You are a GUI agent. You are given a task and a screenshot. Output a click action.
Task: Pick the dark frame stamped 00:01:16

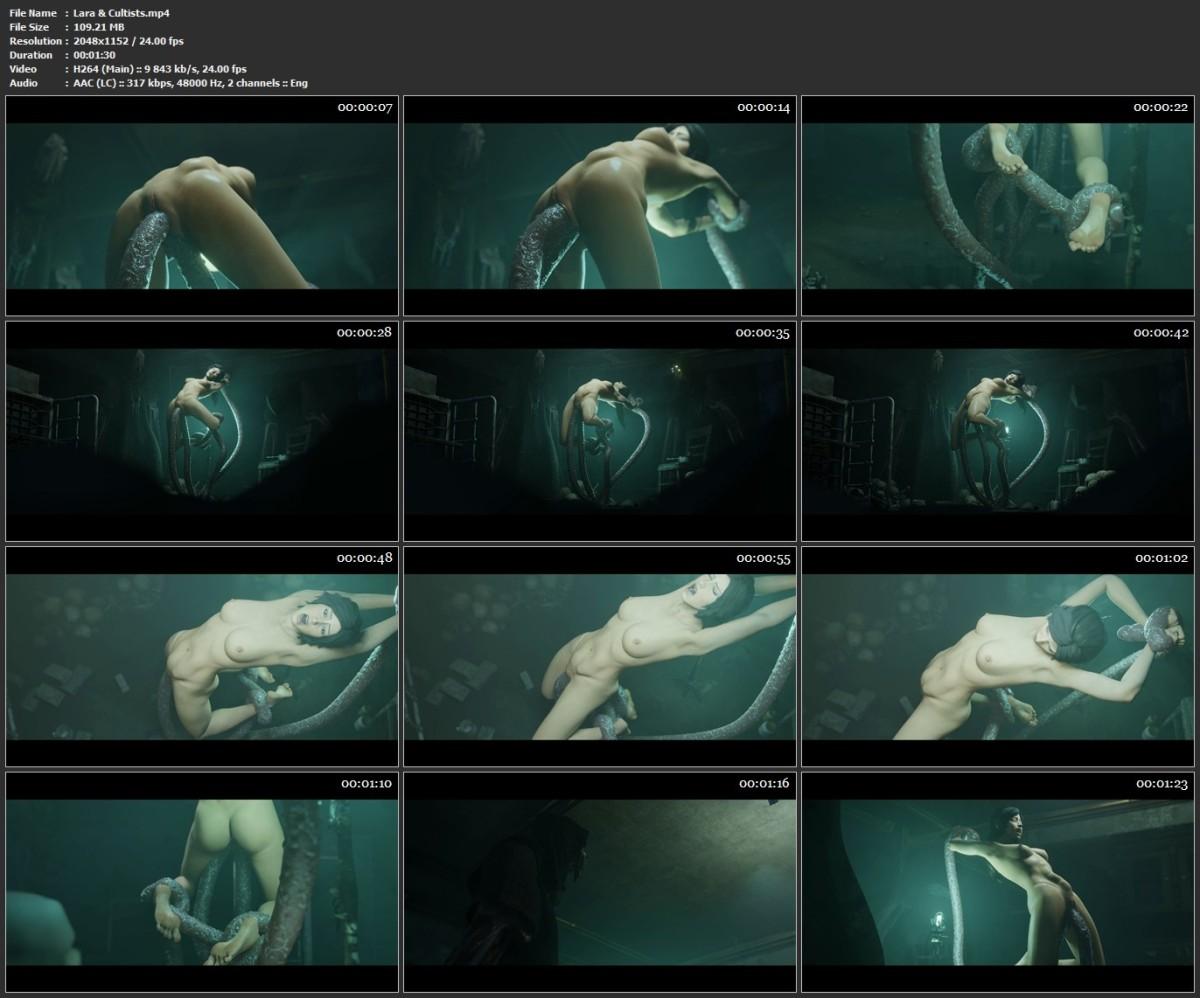click(x=600, y=881)
